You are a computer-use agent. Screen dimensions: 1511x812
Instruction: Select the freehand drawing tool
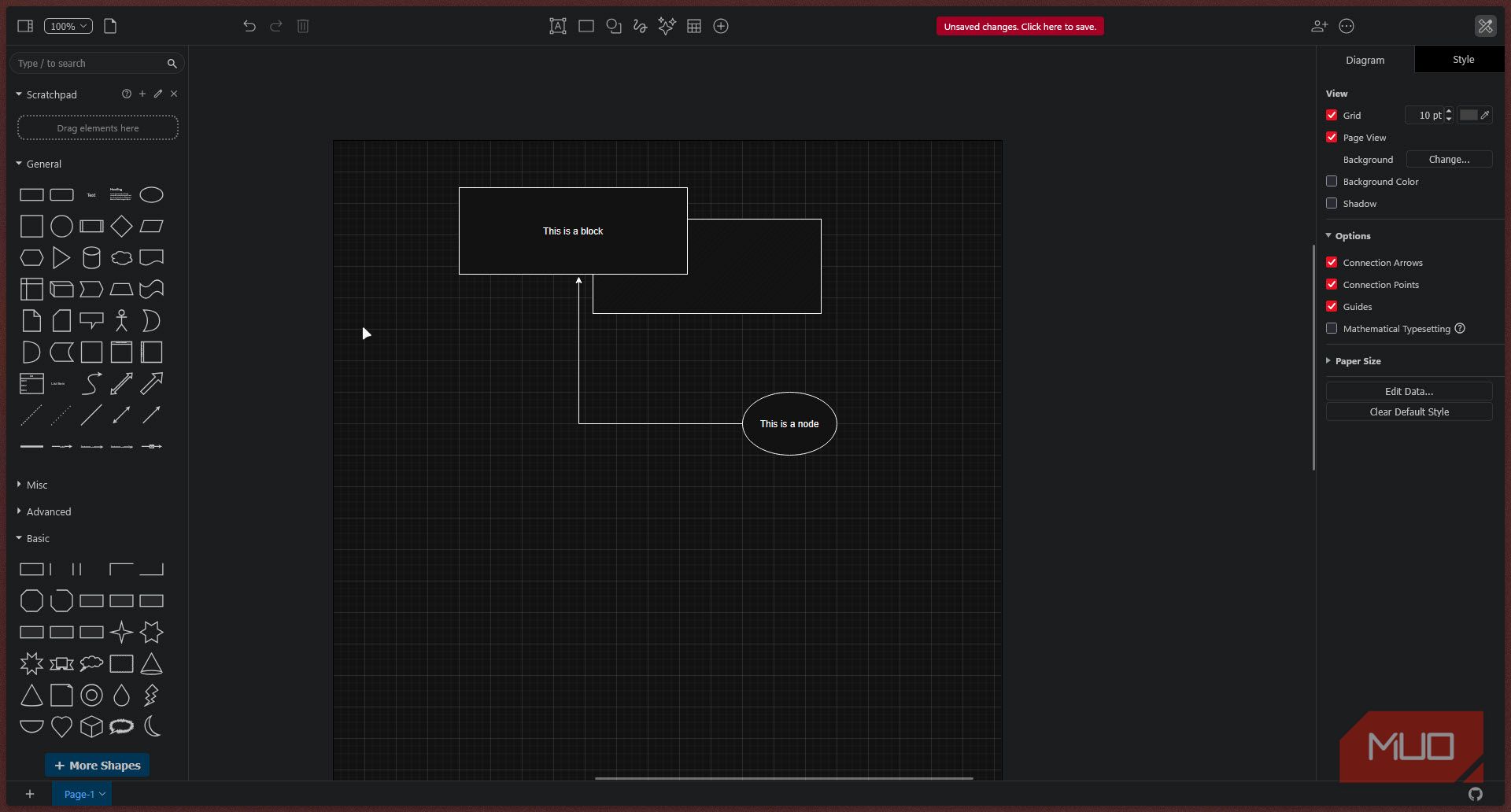tap(641, 26)
